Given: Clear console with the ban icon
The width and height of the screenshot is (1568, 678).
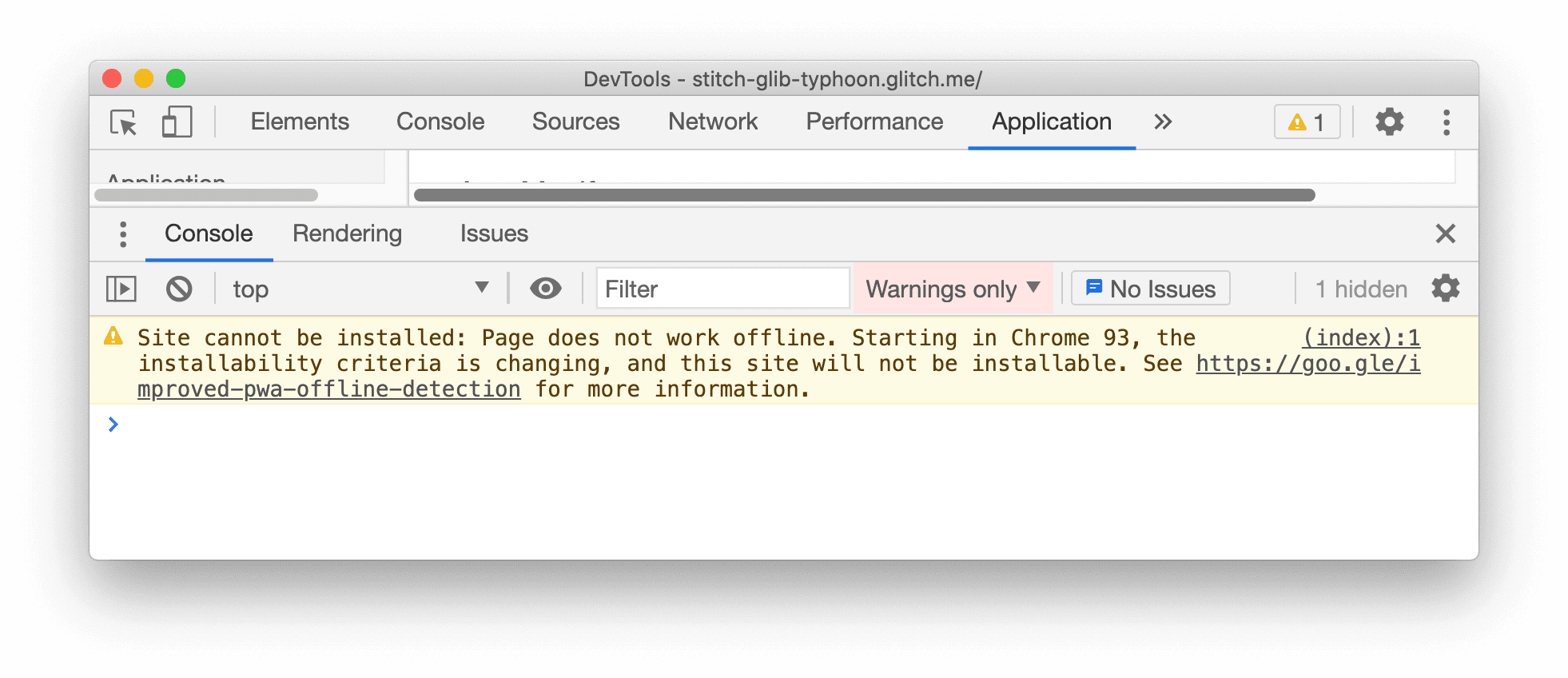Looking at the screenshot, I should 179,289.
